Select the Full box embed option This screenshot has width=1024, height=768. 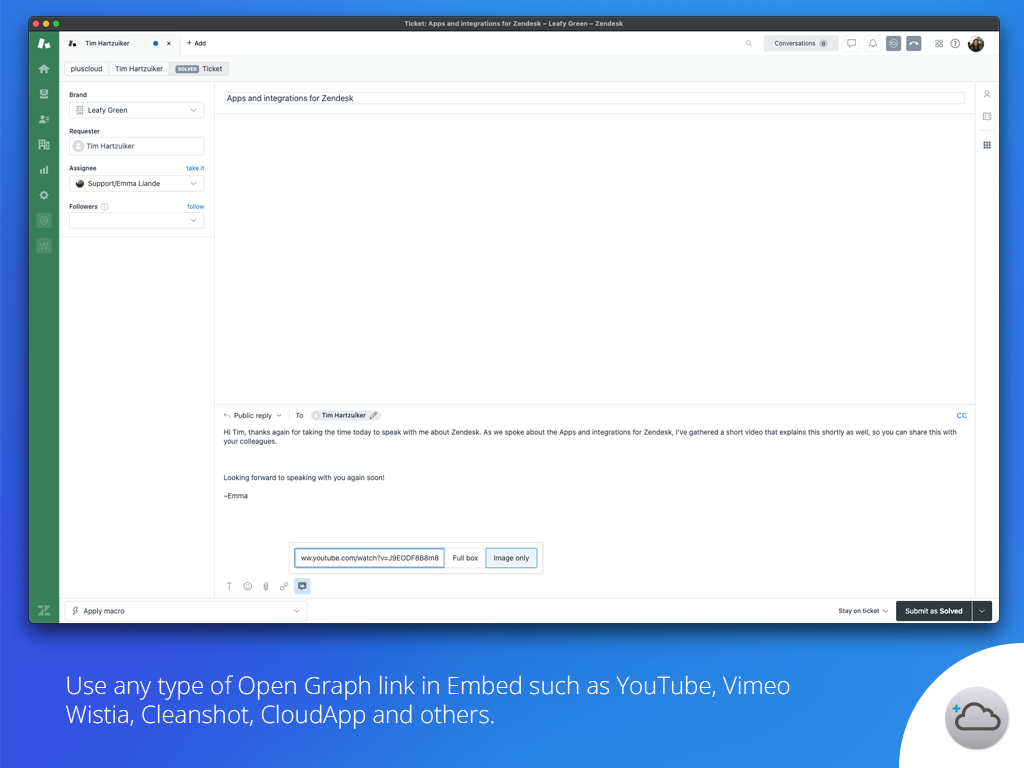(x=465, y=558)
